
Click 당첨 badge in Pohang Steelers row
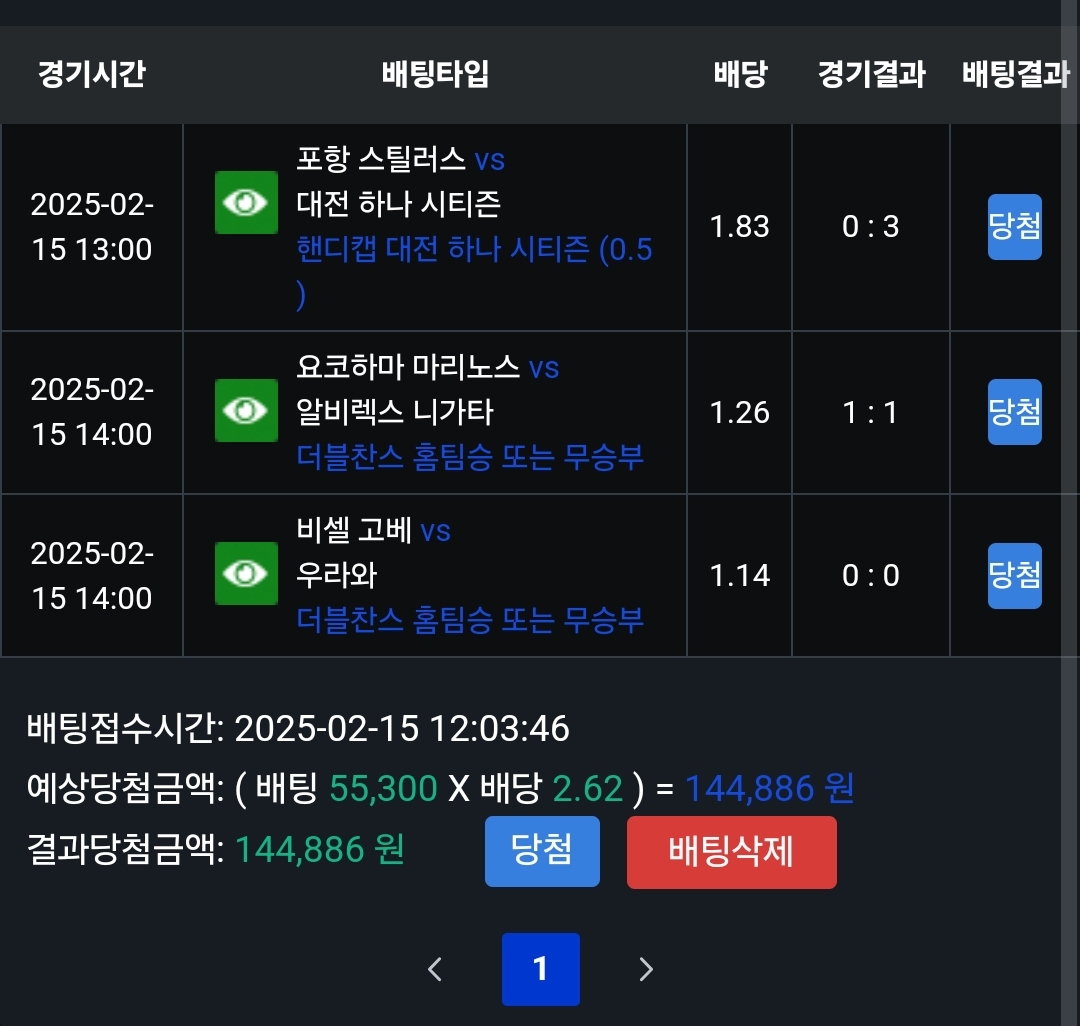click(1014, 227)
